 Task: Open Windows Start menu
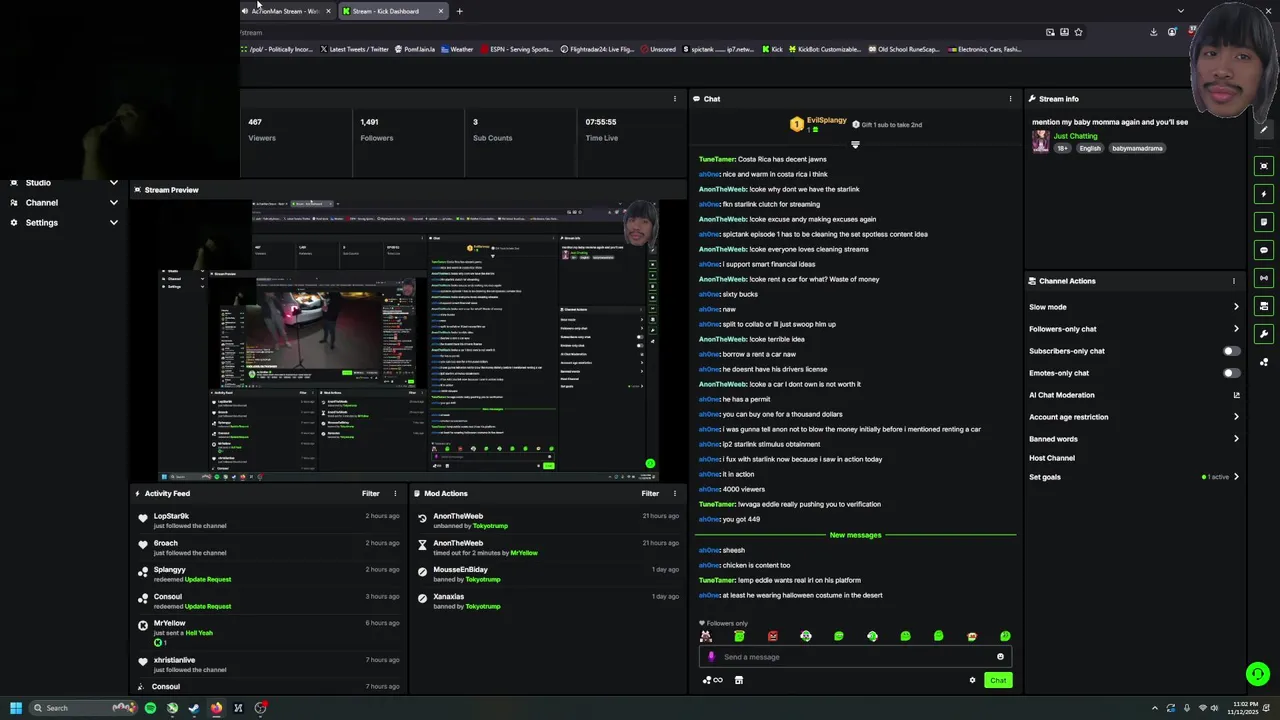tap(15, 708)
